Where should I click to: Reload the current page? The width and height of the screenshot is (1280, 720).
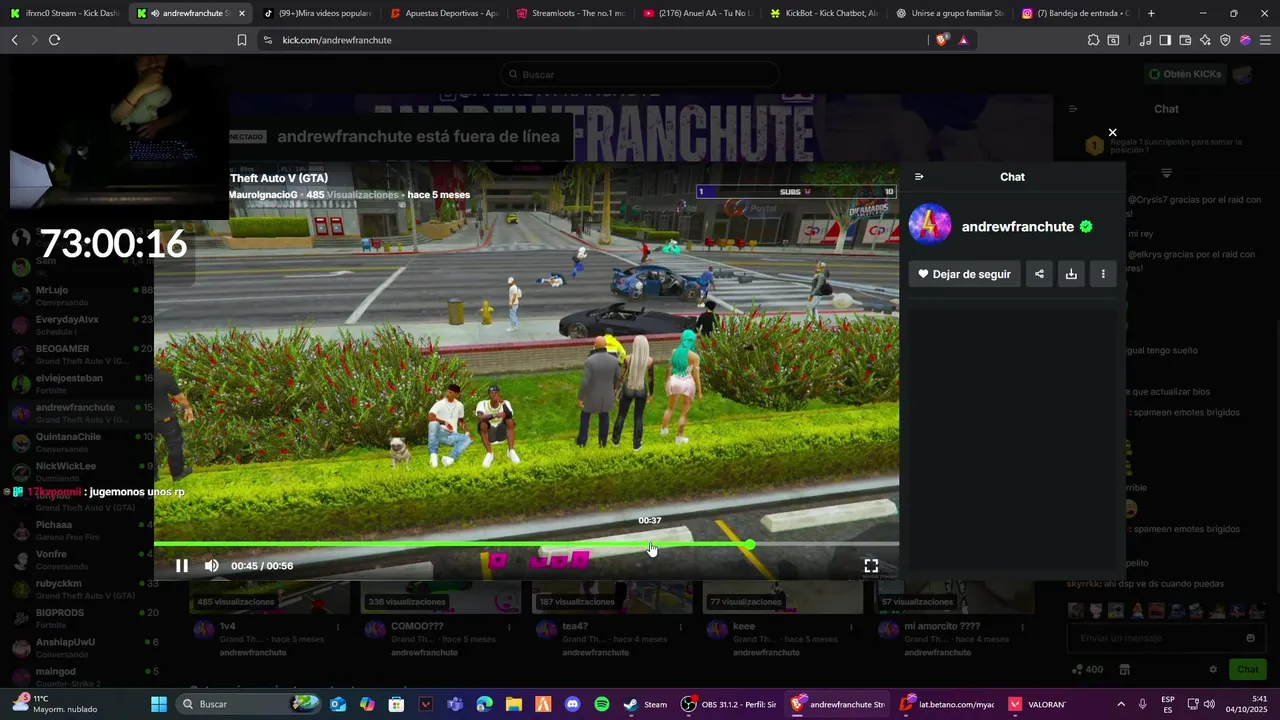click(54, 40)
